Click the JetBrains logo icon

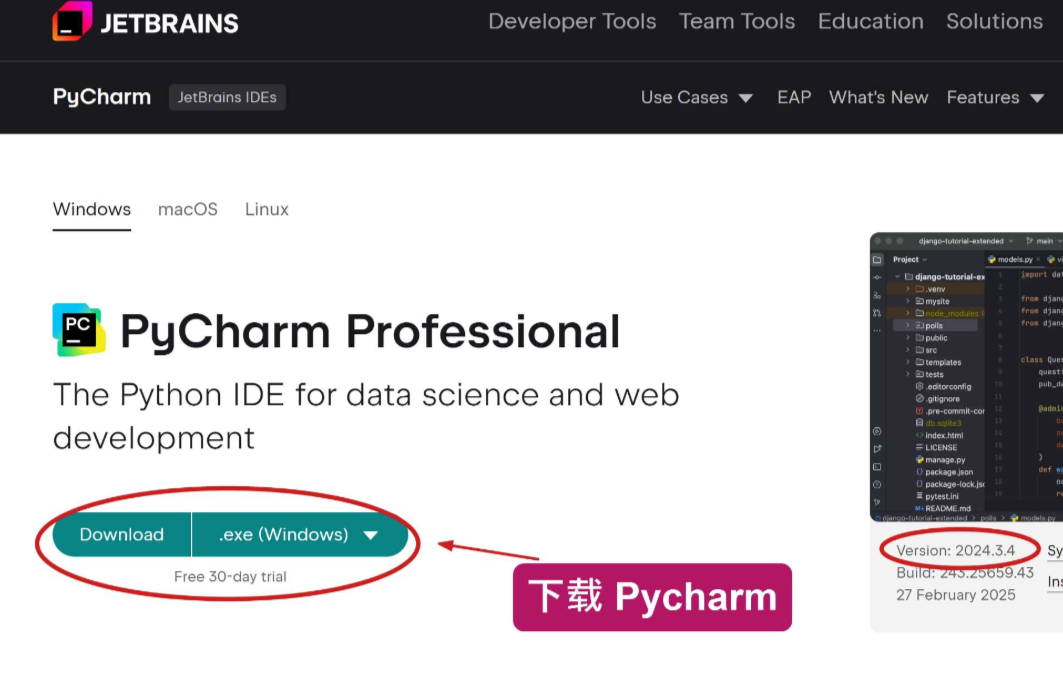[73, 21]
